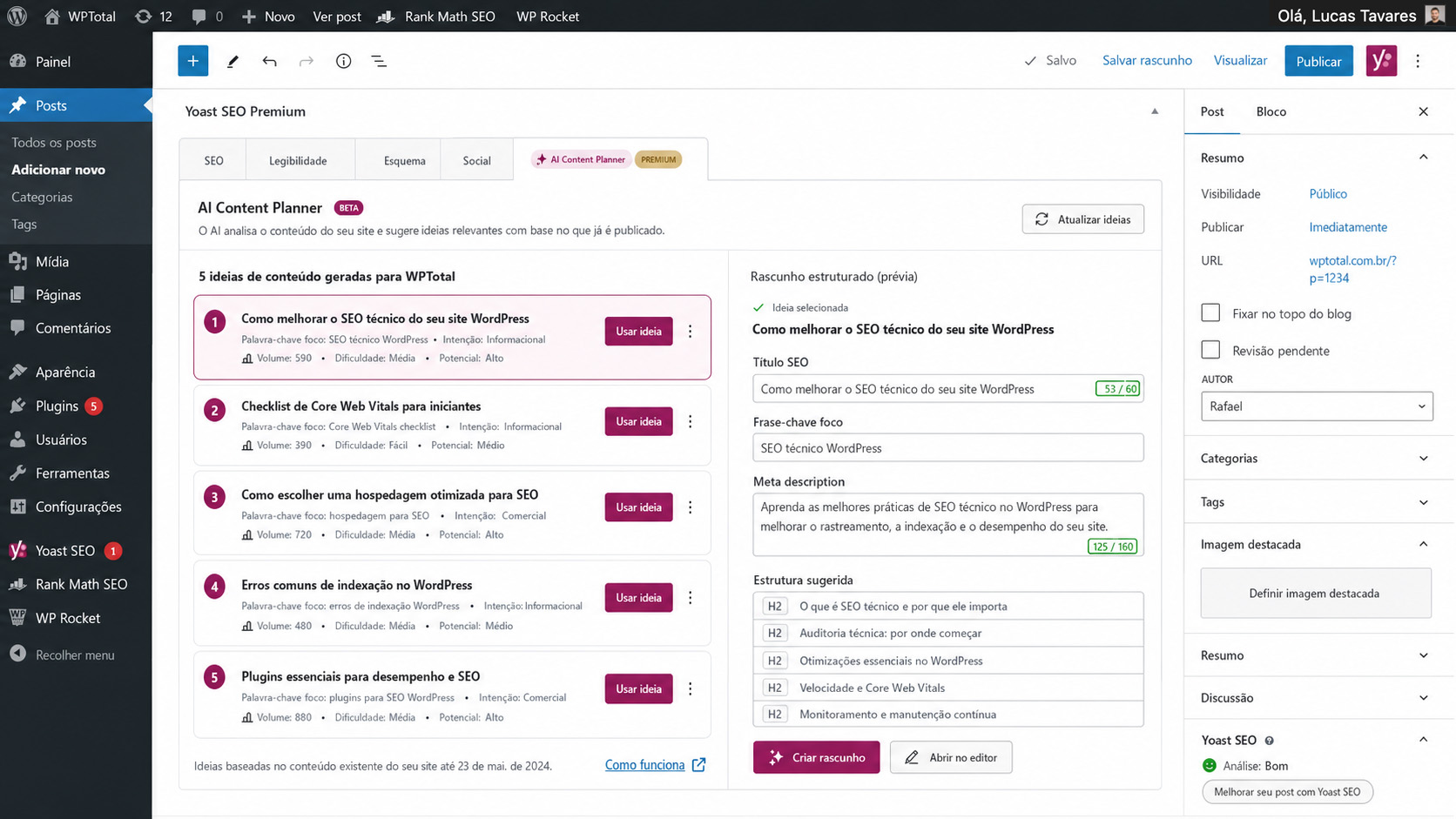Open the Como funciona link
1456x819 pixels.
(655, 765)
